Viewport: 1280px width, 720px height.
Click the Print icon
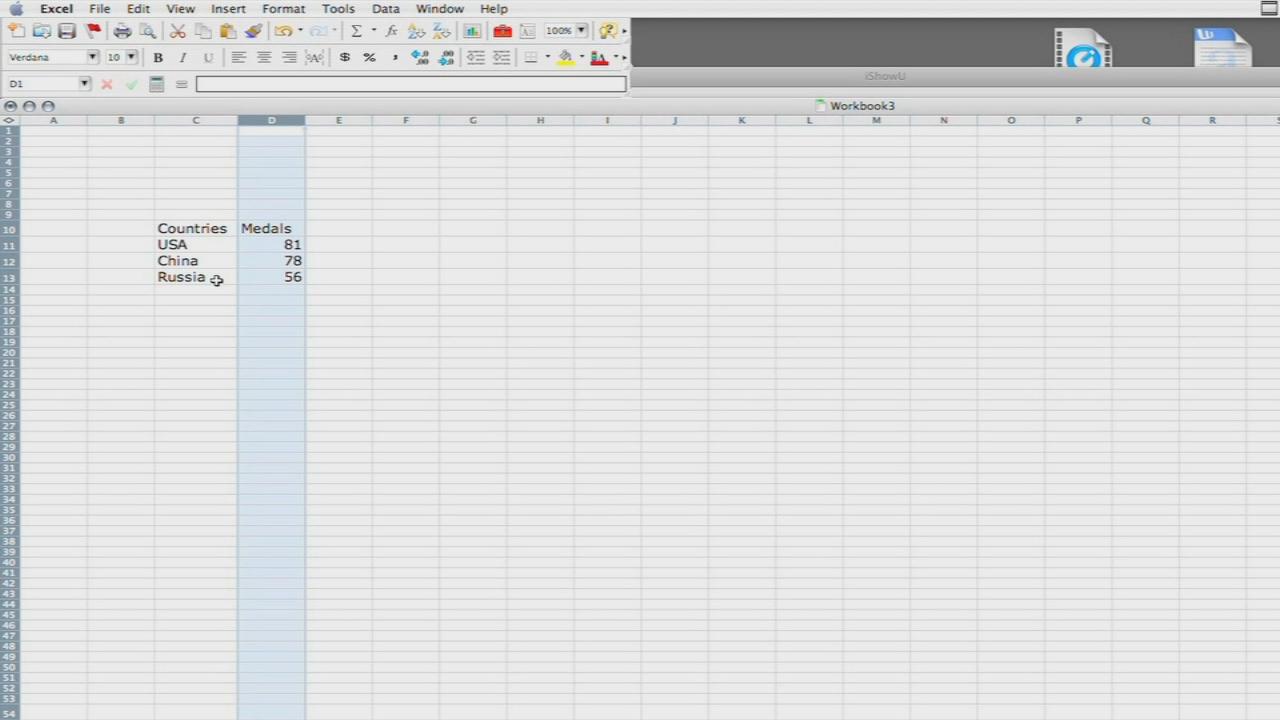click(x=121, y=31)
